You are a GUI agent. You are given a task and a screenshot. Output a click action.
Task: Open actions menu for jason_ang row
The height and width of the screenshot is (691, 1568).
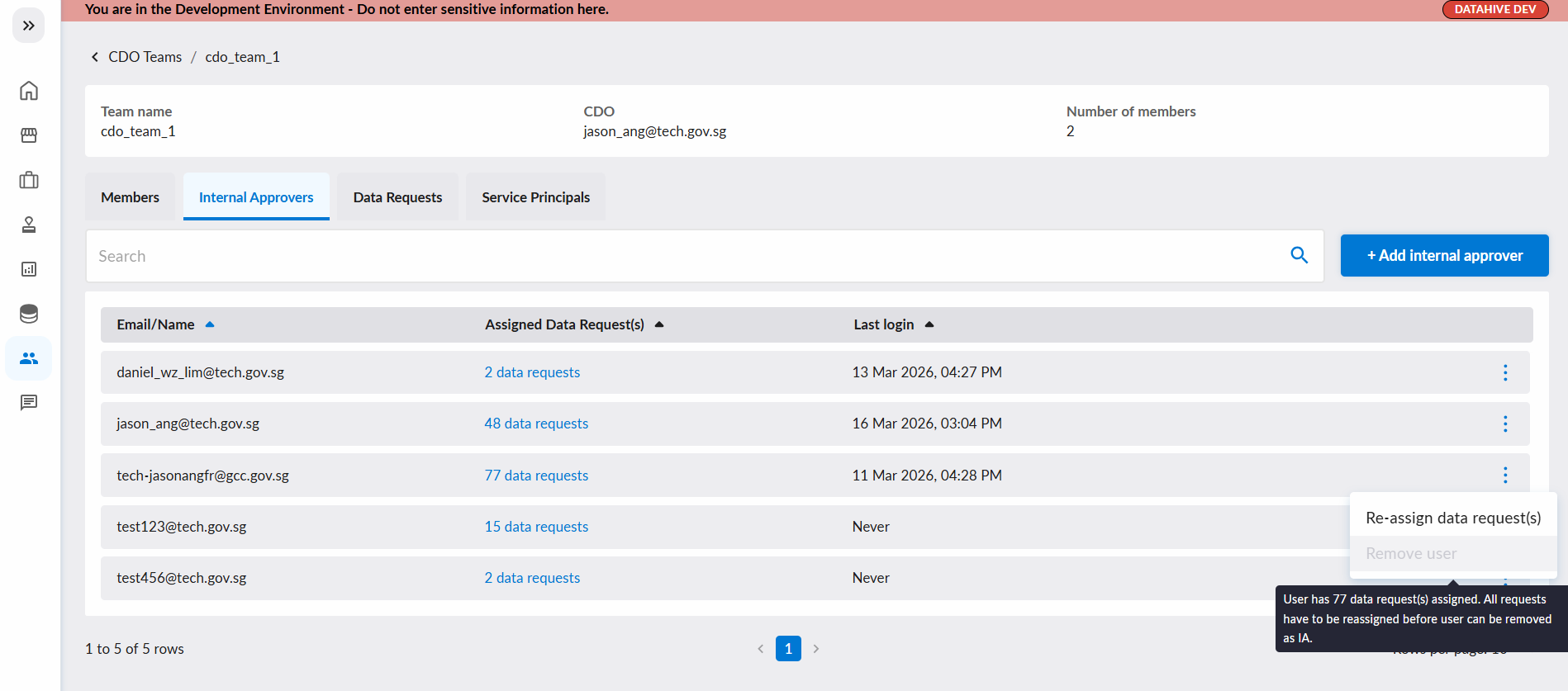coord(1505,424)
